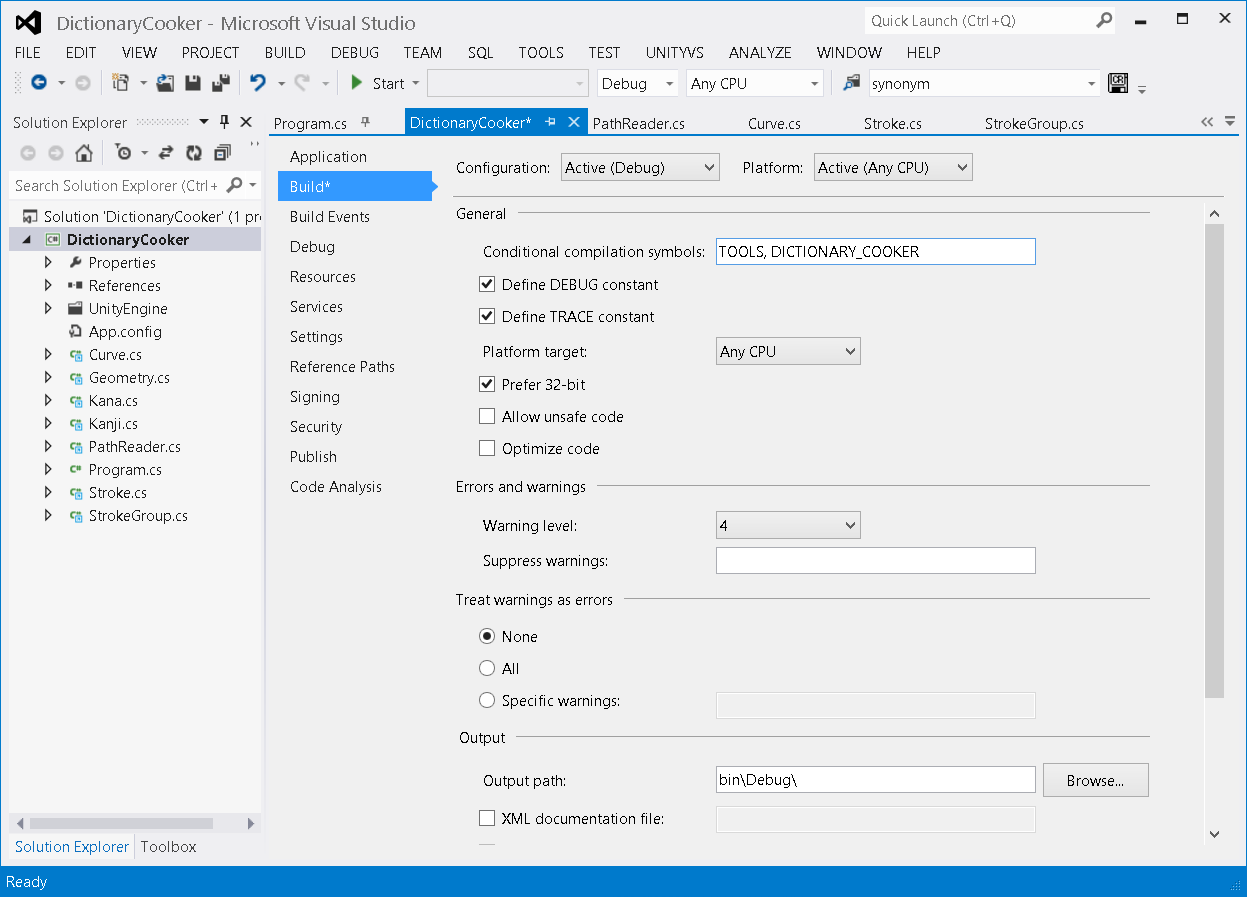Click the pin icon on the DictionaryCooker tab
1247x897 pixels.
pos(550,122)
